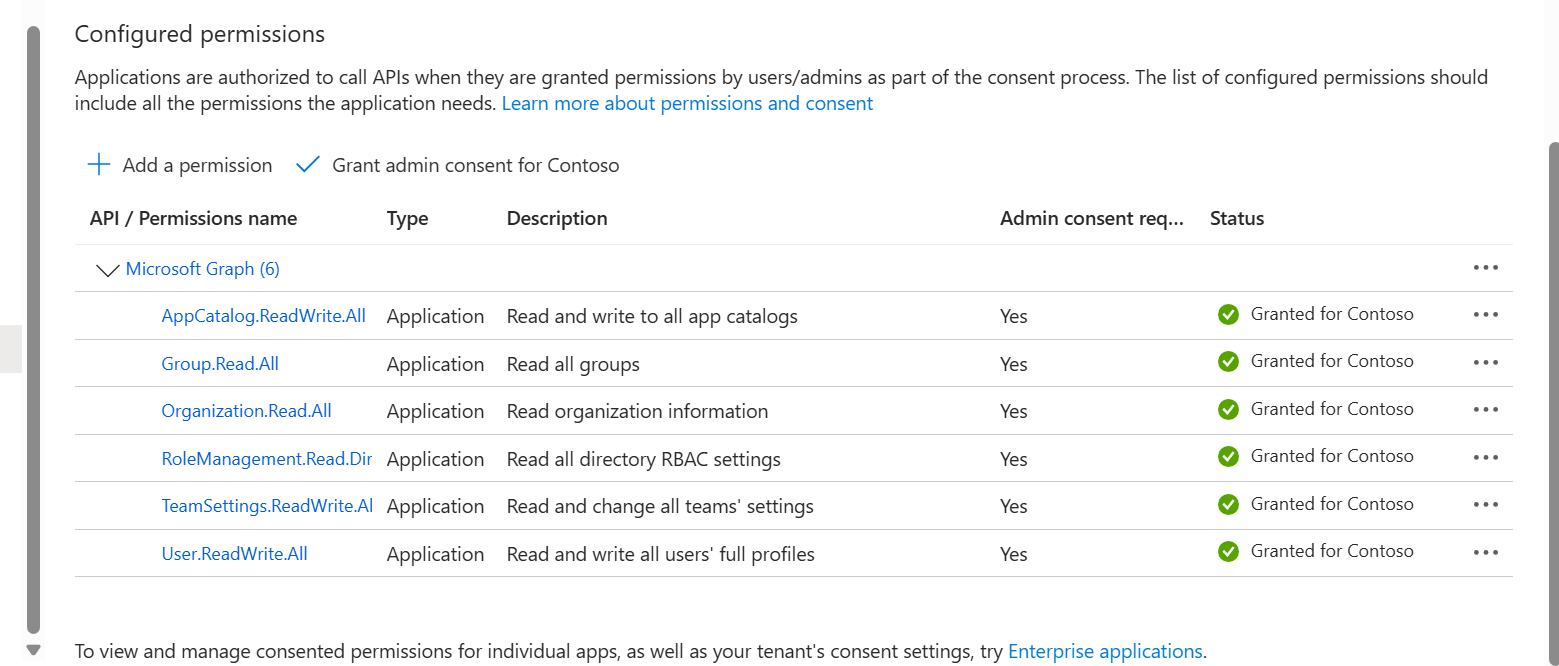The height and width of the screenshot is (666, 1559).
Task: Click the left pane scroll down arrow
Action: (x=33, y=650)
